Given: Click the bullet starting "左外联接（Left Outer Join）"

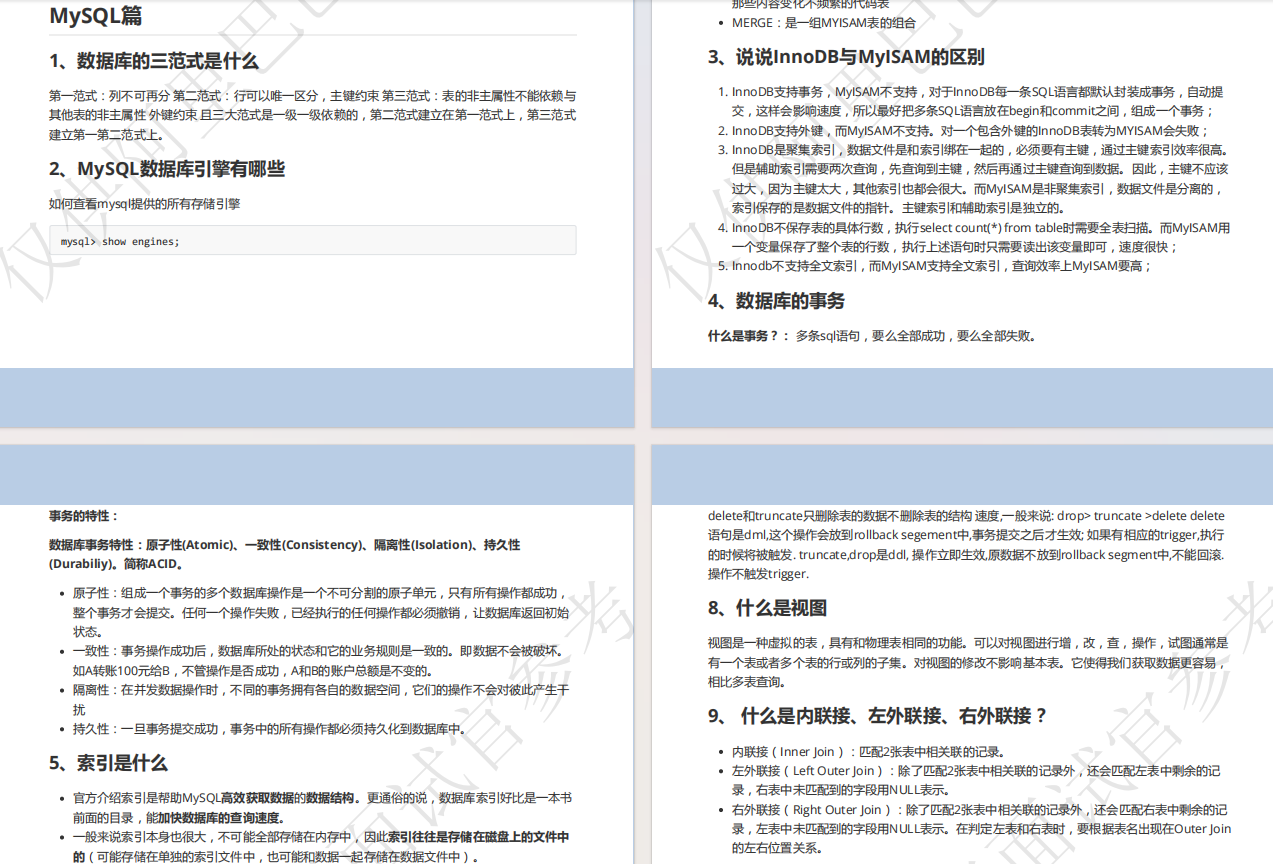Looking at the screenshot, I should pos(976,780).
